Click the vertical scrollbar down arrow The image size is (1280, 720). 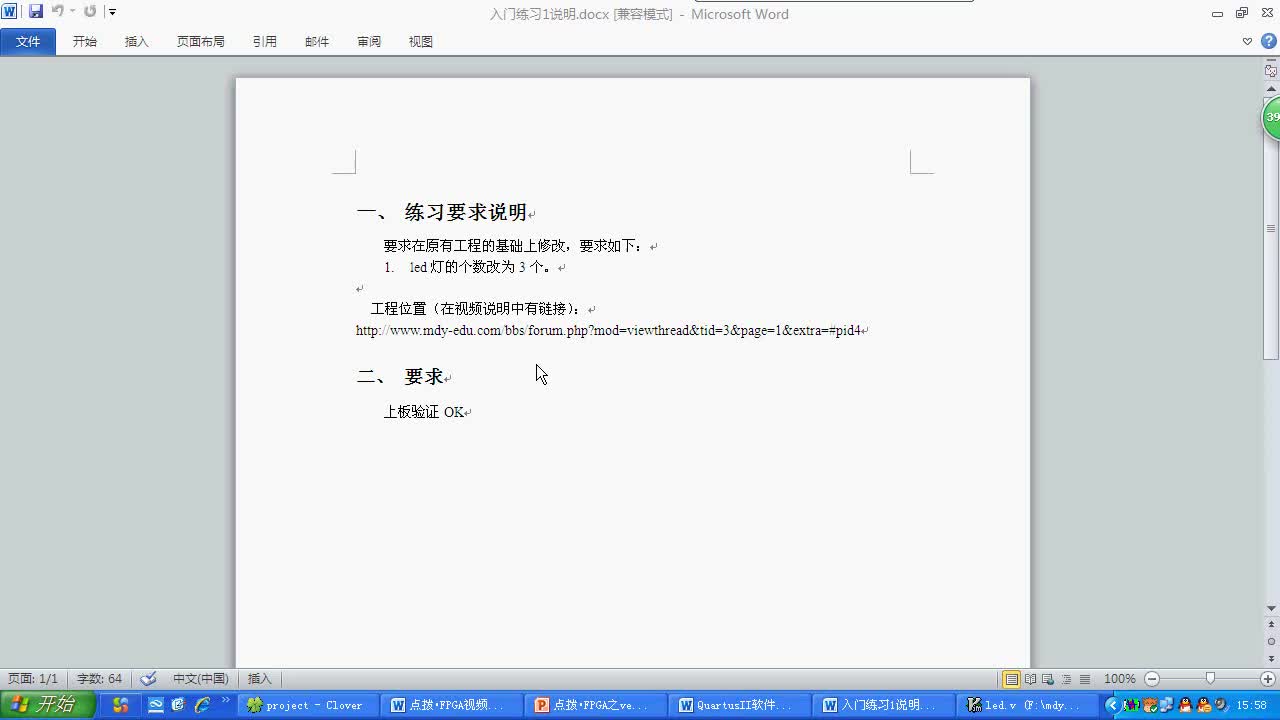tap(1271, 608)
